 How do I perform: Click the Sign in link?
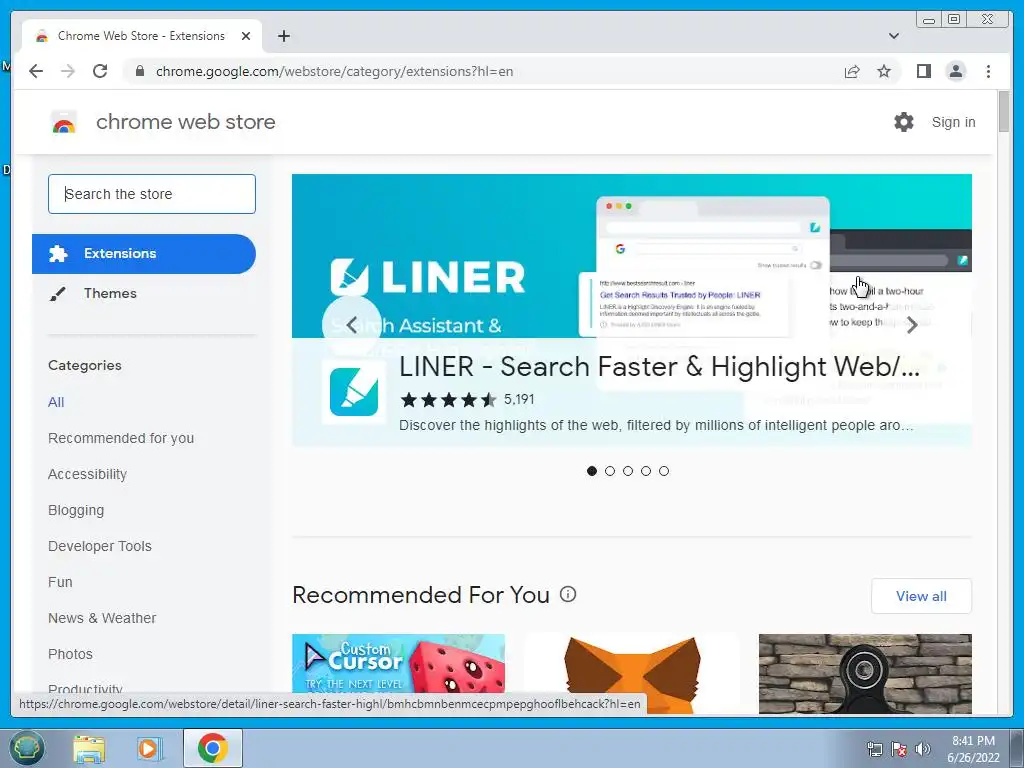953,122
